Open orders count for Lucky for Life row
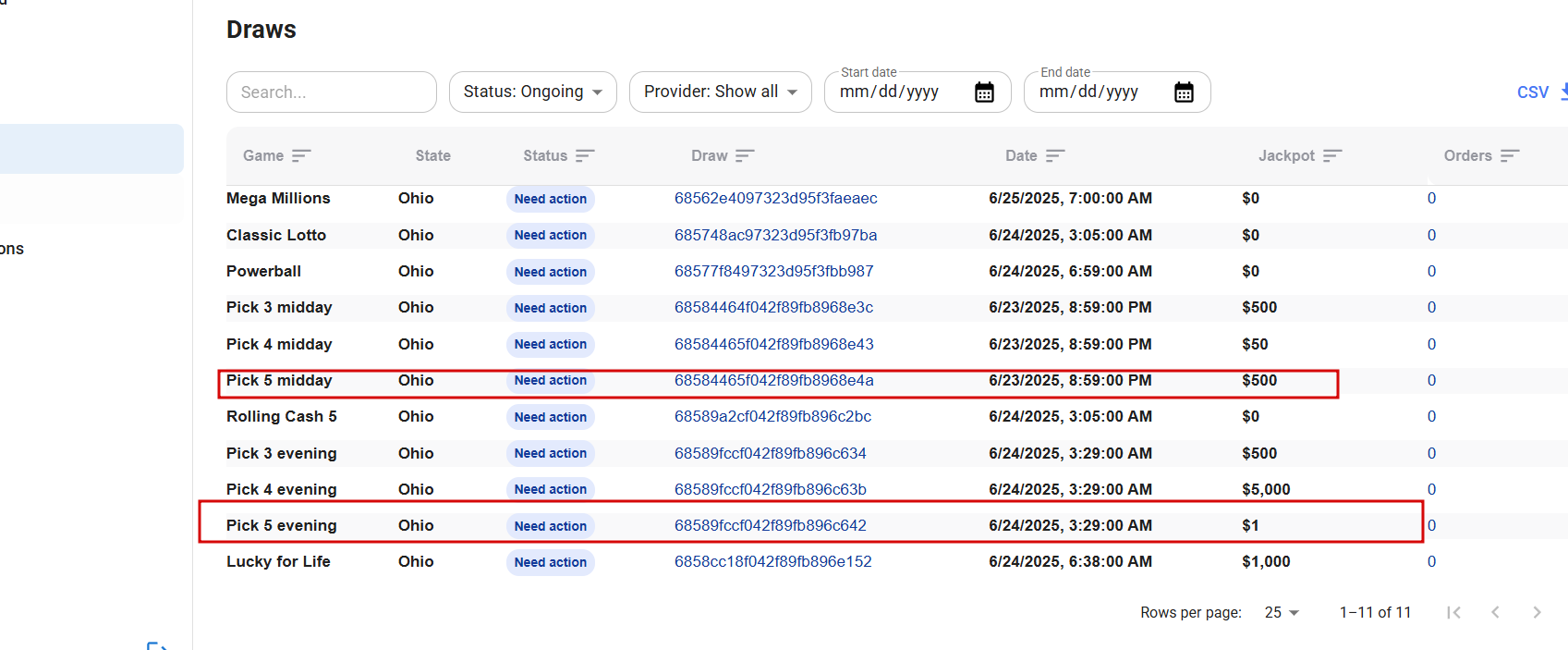Screen dimensions: 1568x650 (1431, 561)
